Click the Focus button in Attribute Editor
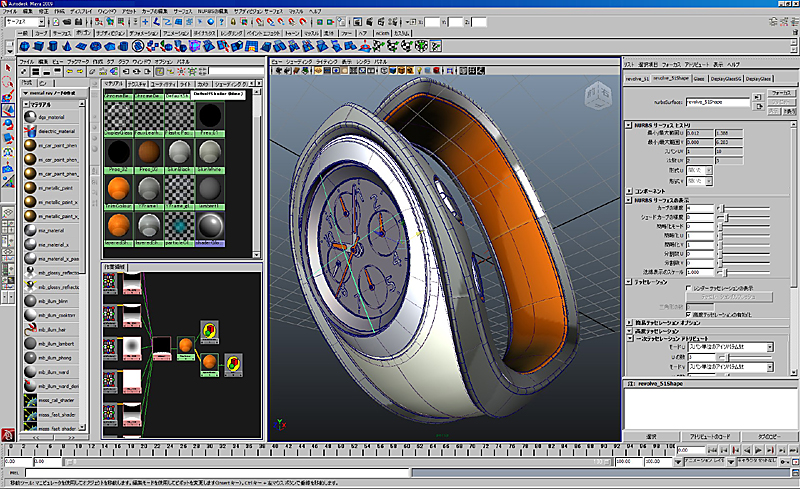Screen dimensions: 800x489 pos(780,92)
